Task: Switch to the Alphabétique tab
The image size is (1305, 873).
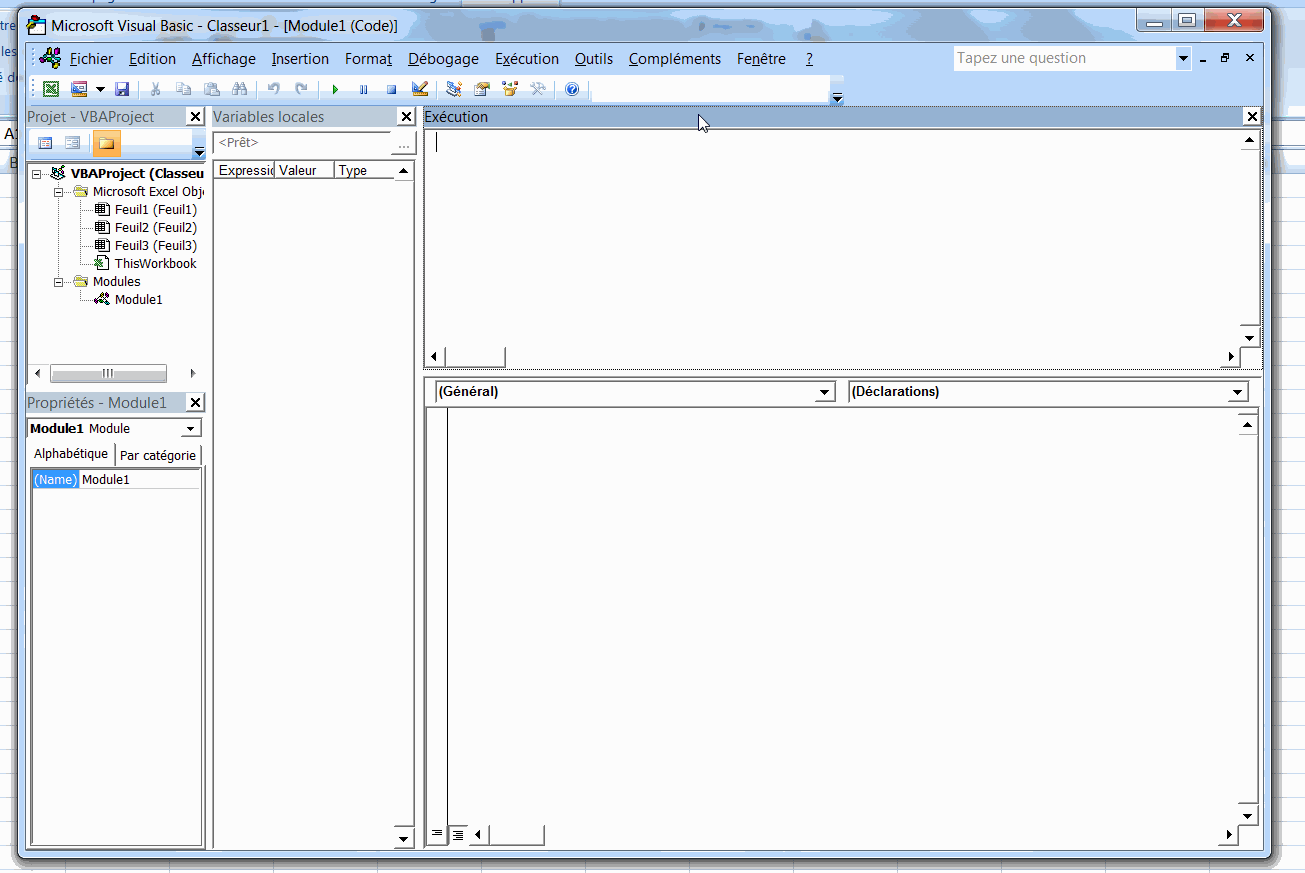Action: [71, 454]
